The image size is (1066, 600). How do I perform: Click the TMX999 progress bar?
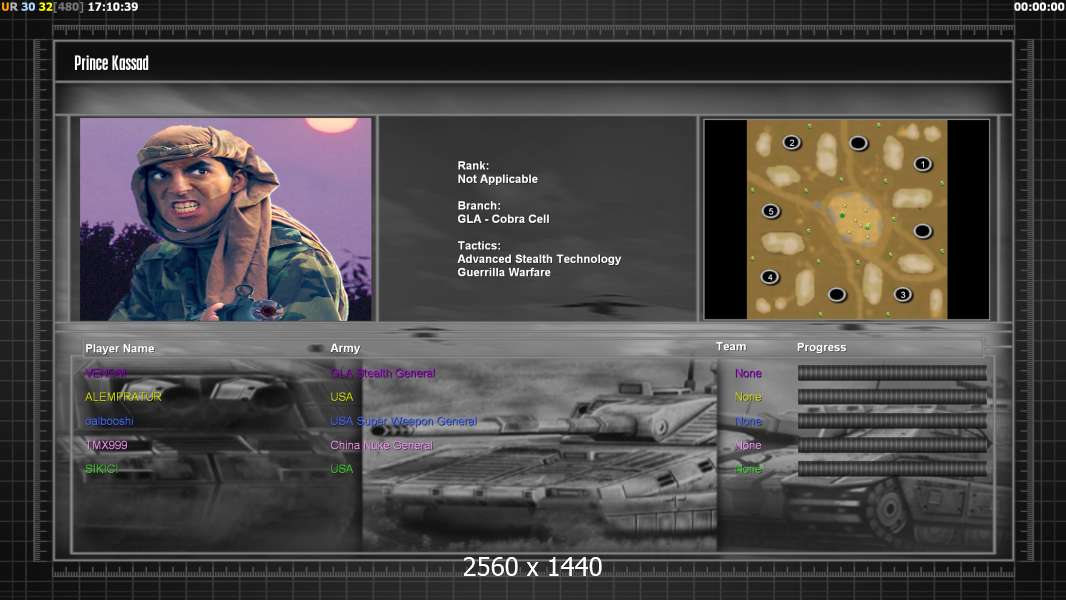[x=892, y=445]
